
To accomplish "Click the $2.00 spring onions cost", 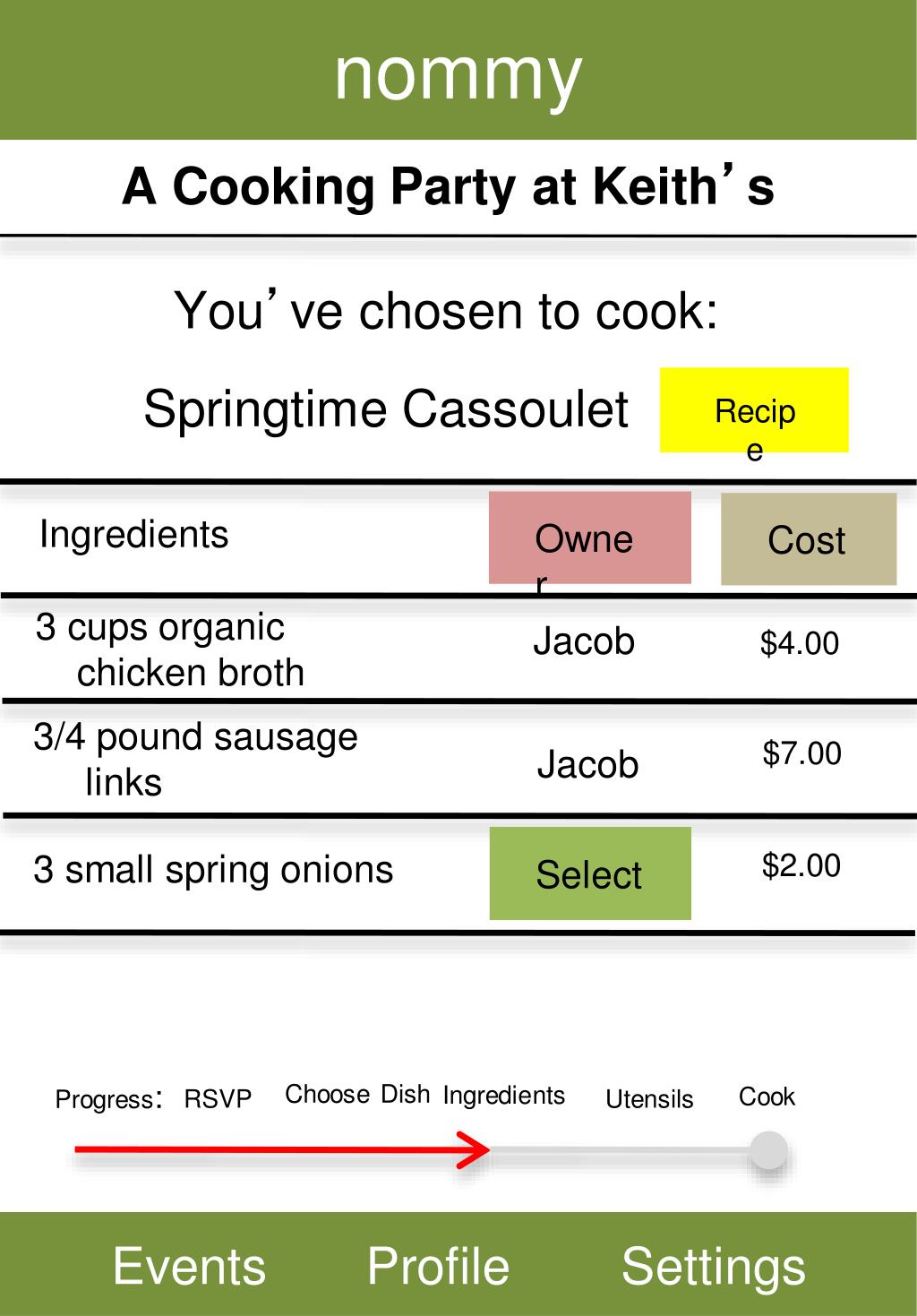I will [x=801, y=865].
